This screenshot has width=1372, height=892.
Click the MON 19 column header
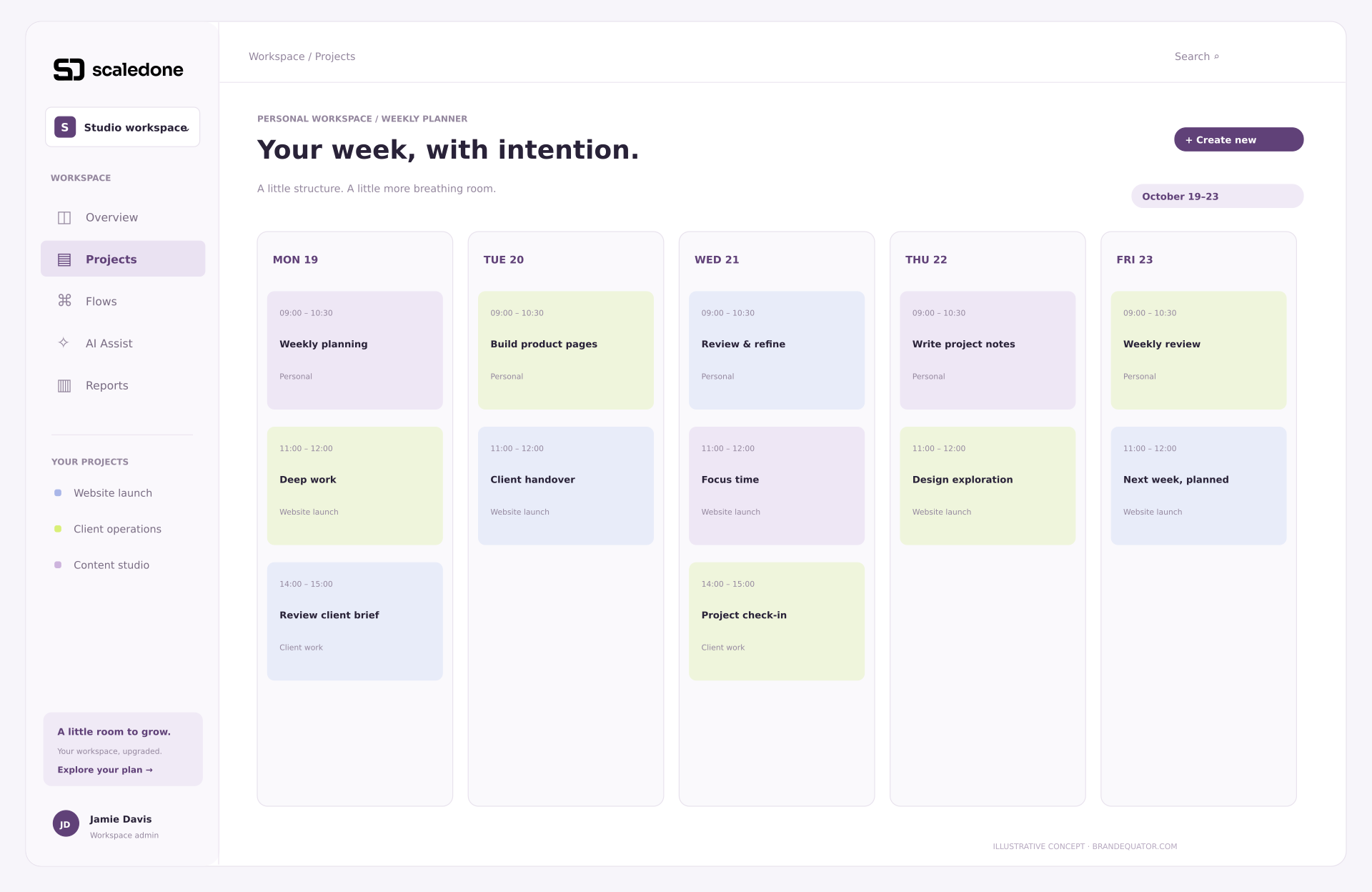pos(295,259)
